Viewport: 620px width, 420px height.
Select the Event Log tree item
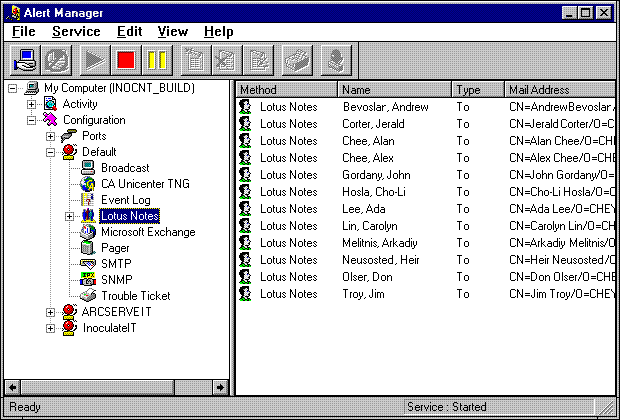click(125, 200)
